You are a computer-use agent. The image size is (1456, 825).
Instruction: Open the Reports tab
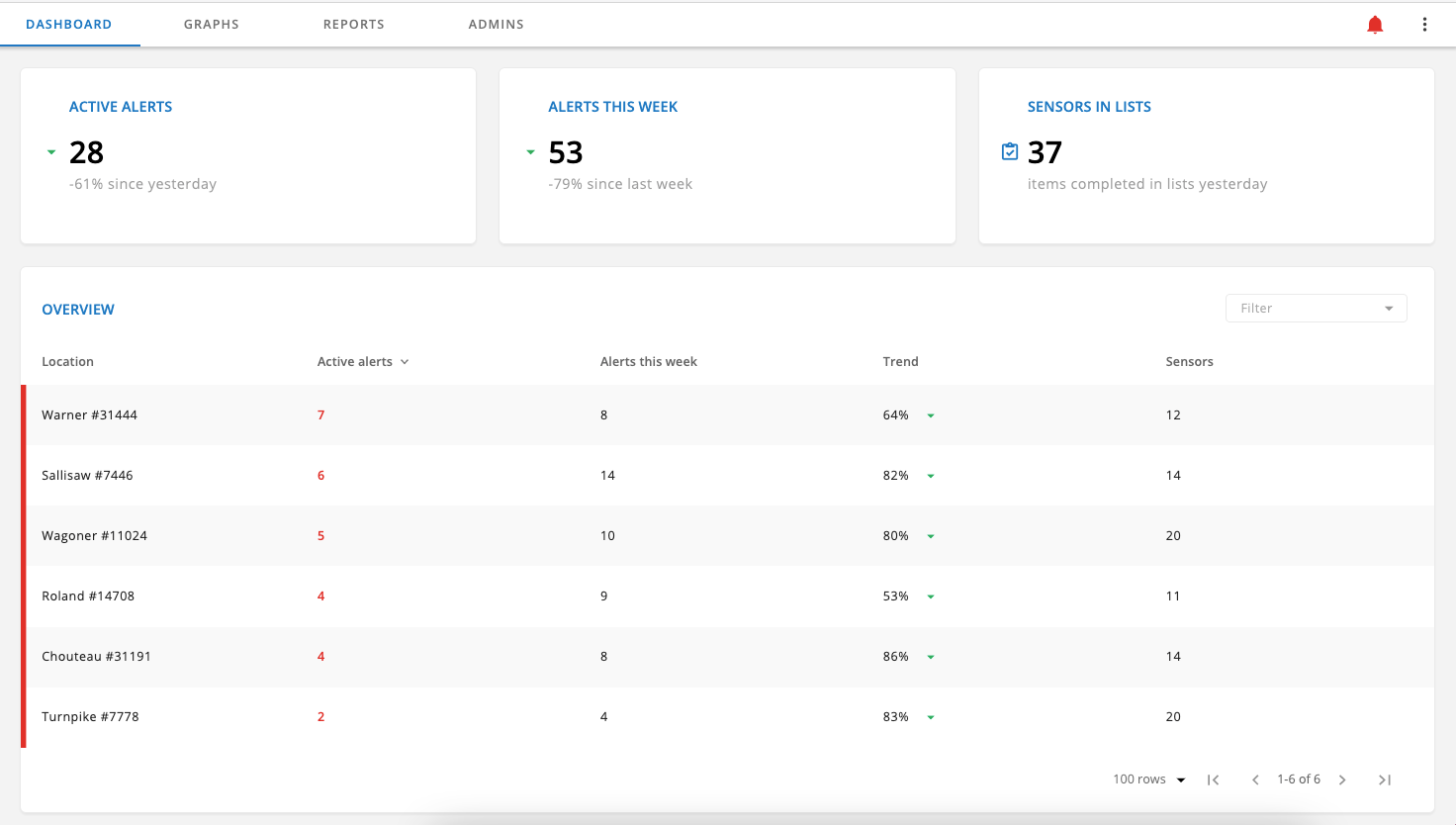coord(354,24)
